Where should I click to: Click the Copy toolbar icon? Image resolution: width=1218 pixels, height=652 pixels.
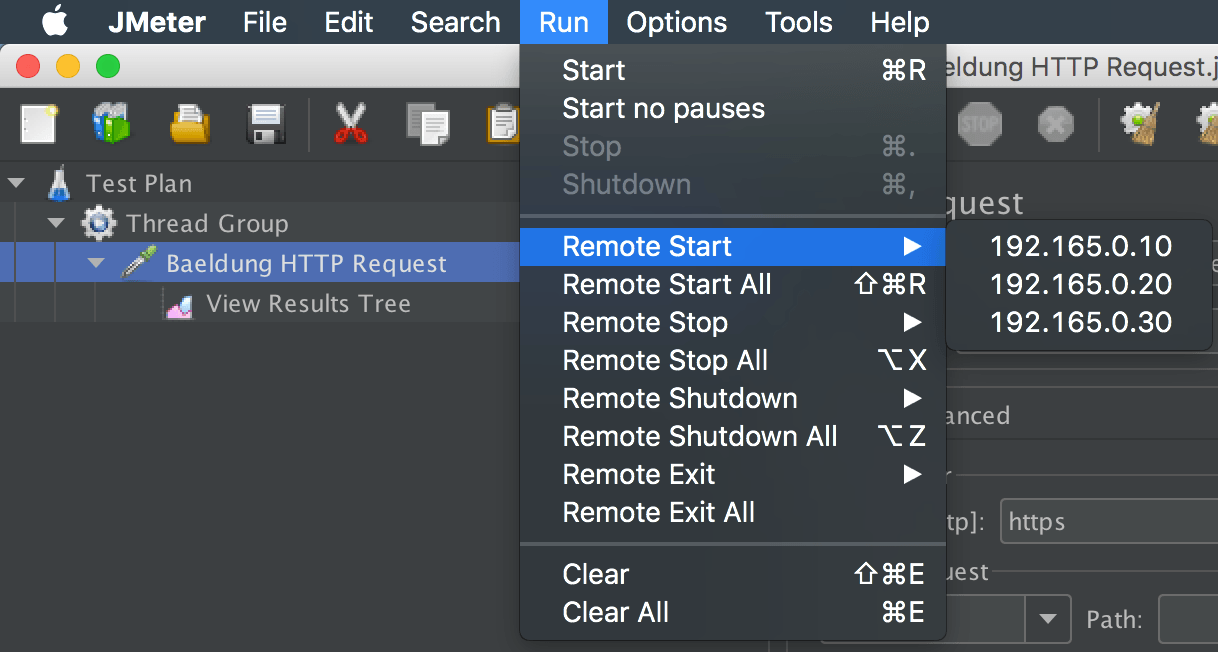427,124
